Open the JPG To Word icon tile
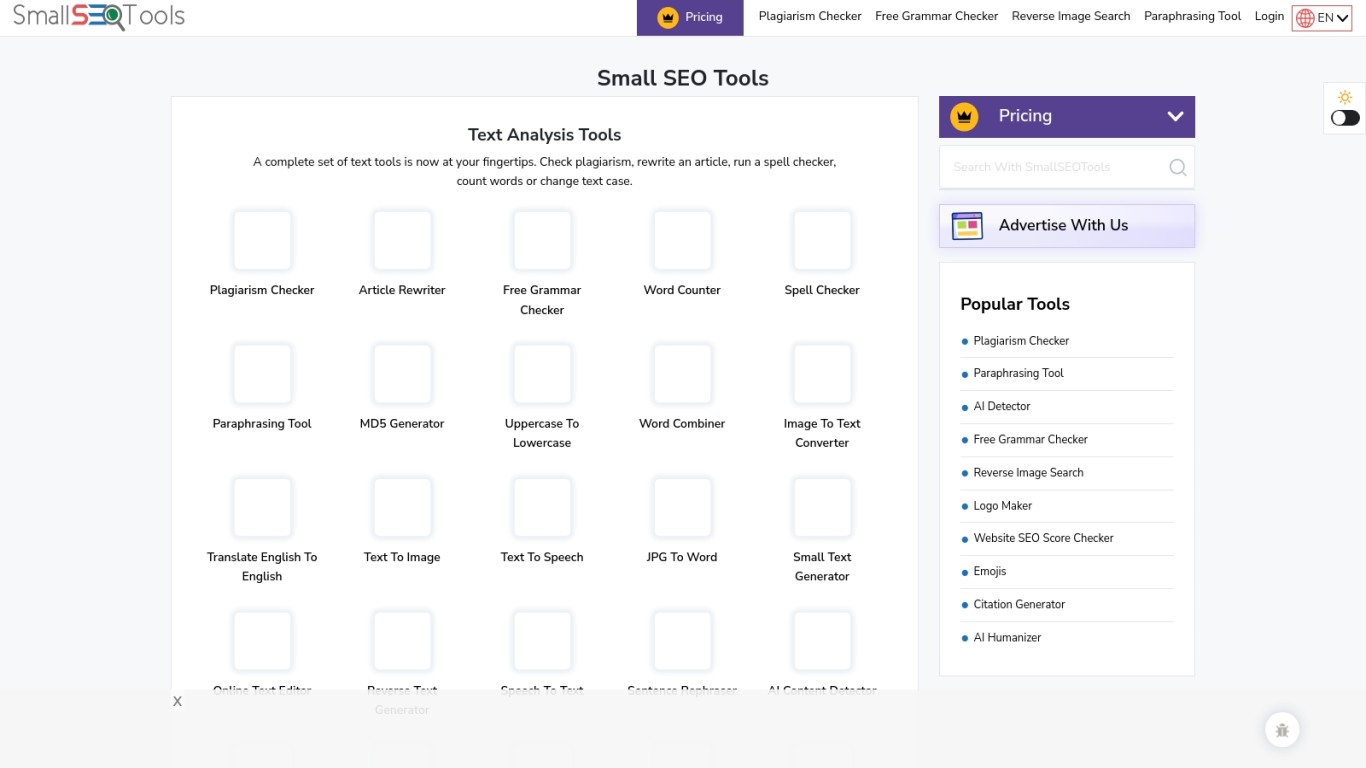The width and height of the screenshot is (1366, 768). pyautogui.click(x=682, y=507)
